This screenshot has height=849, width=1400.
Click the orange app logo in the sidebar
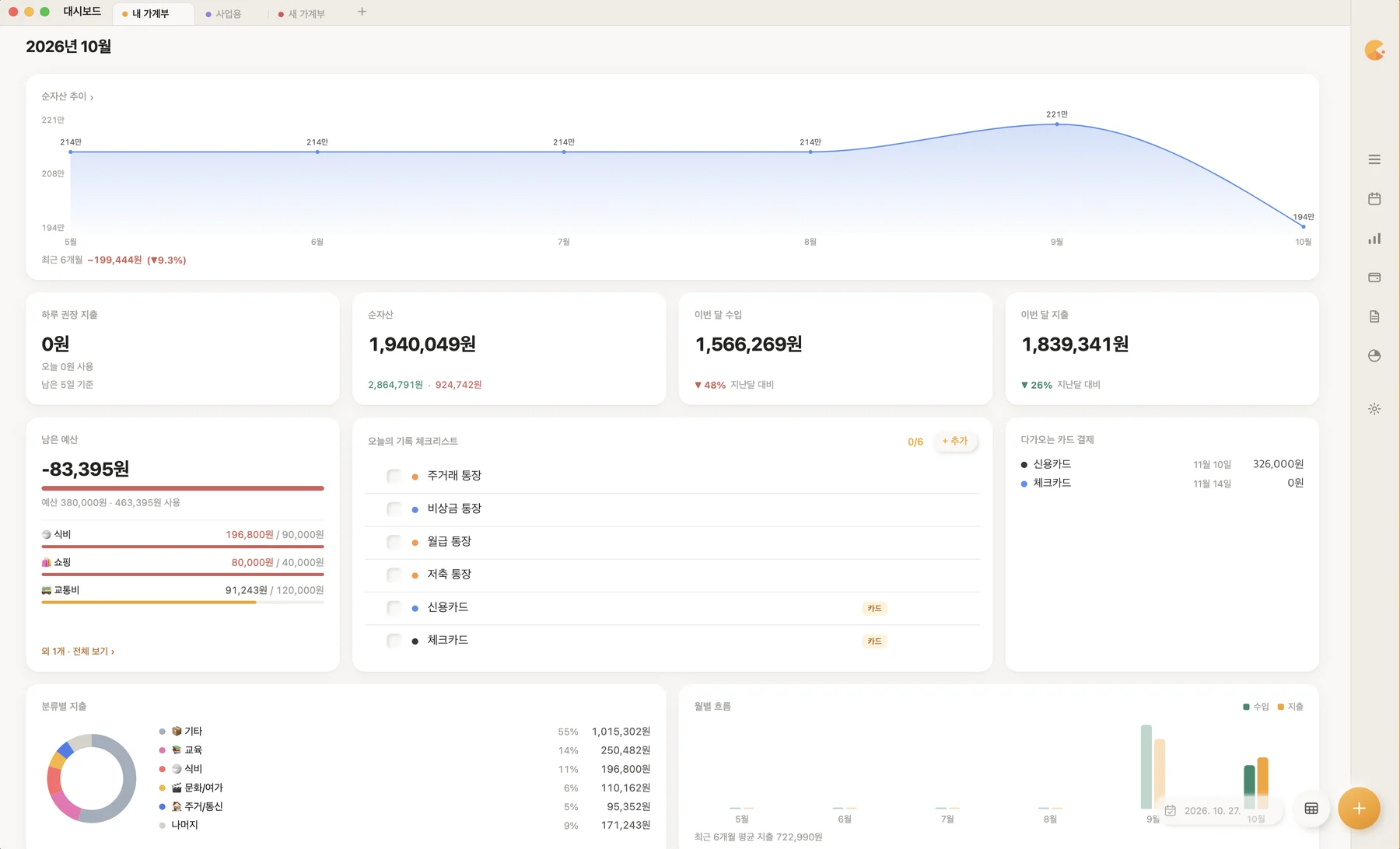coord(1374,51)
